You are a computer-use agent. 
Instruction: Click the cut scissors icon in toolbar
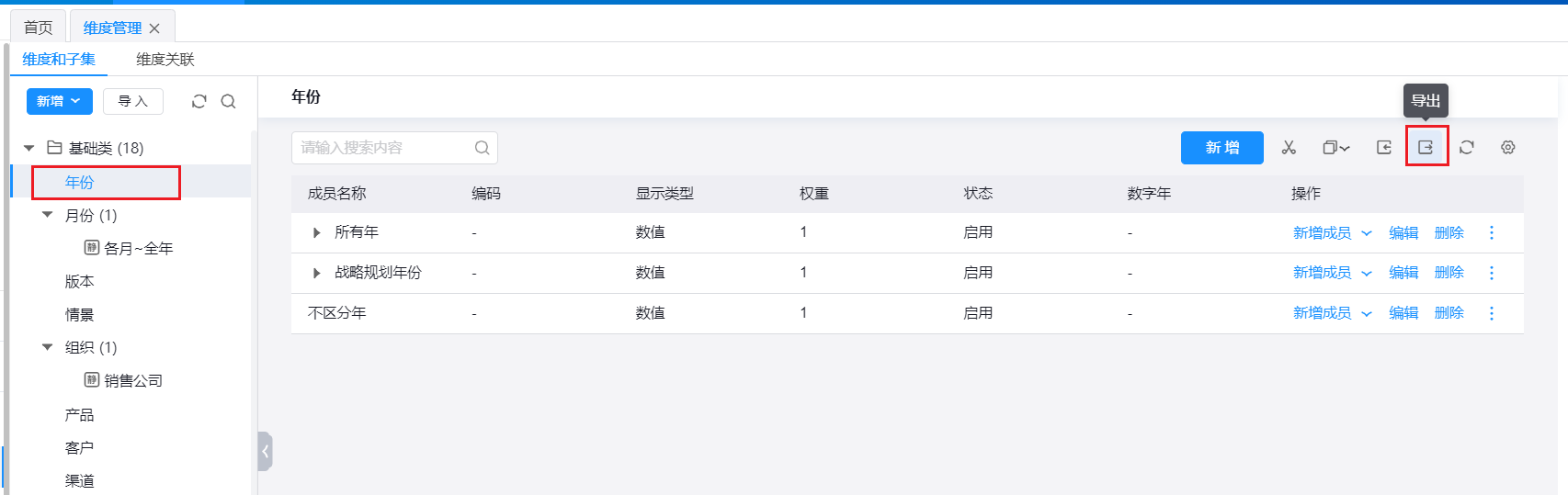[x=1289, y=148]
